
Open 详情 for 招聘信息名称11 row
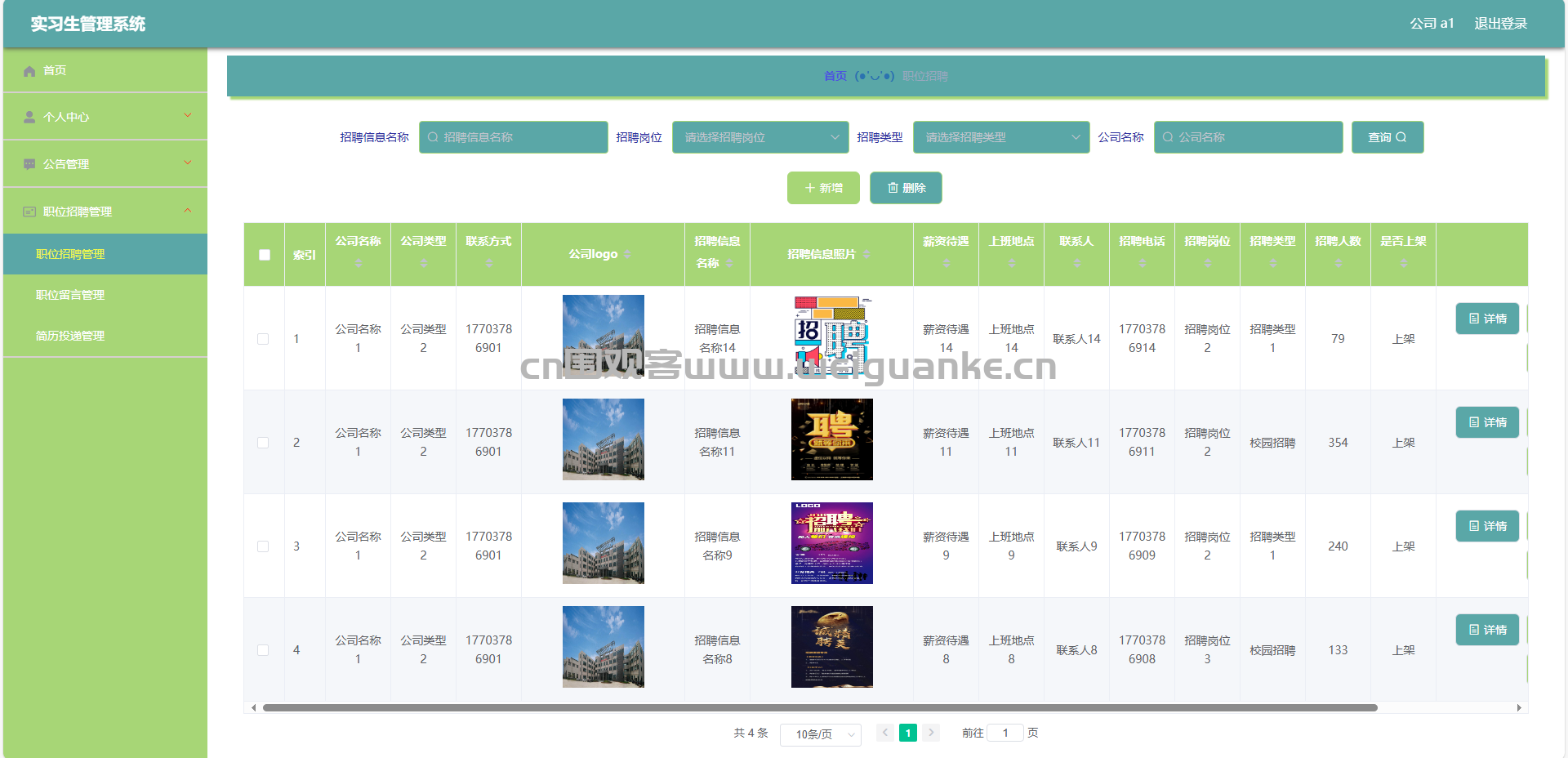(1487, 422)
